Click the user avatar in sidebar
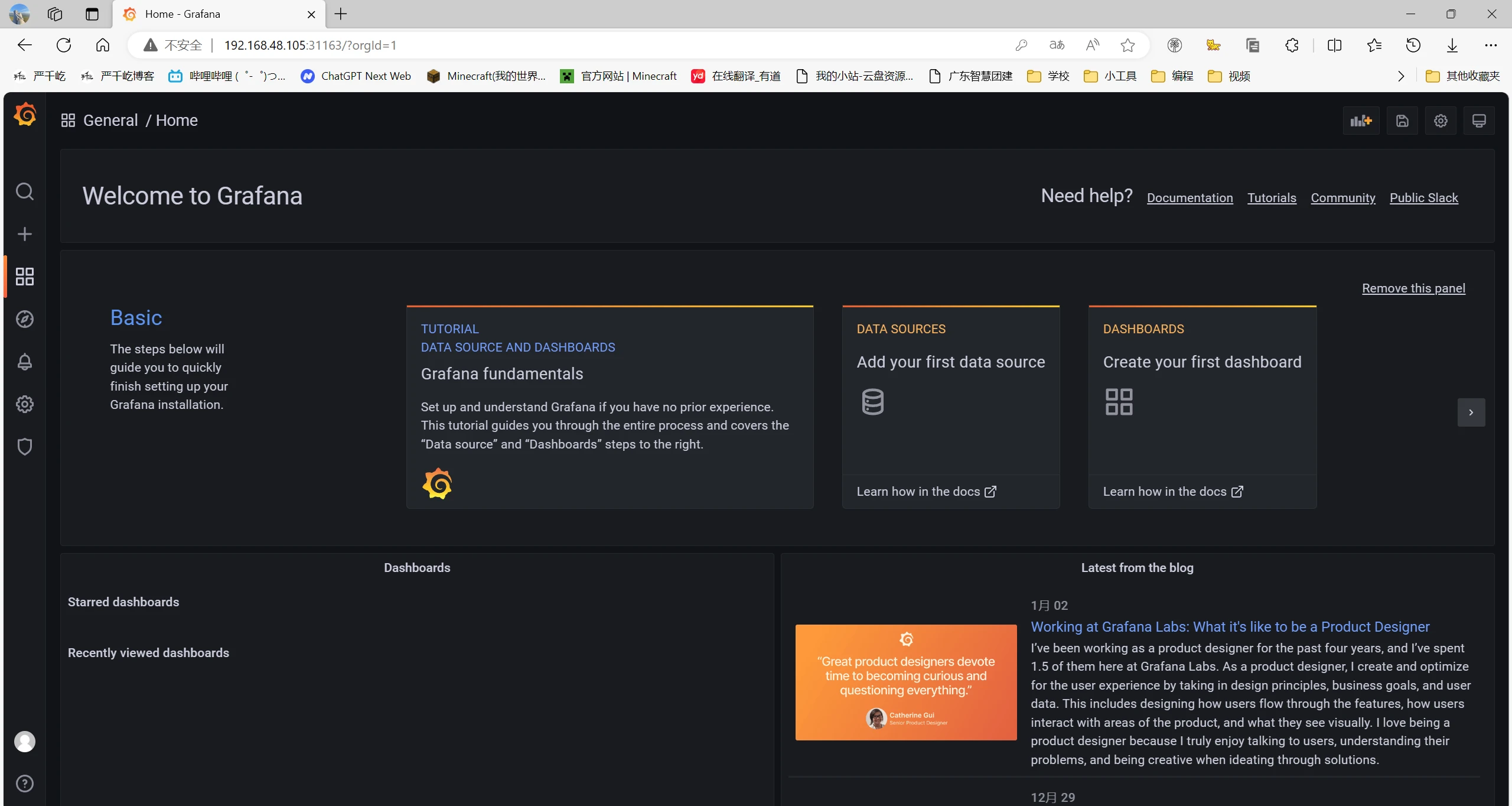The image size is (1512, 806). click(24, 741)
